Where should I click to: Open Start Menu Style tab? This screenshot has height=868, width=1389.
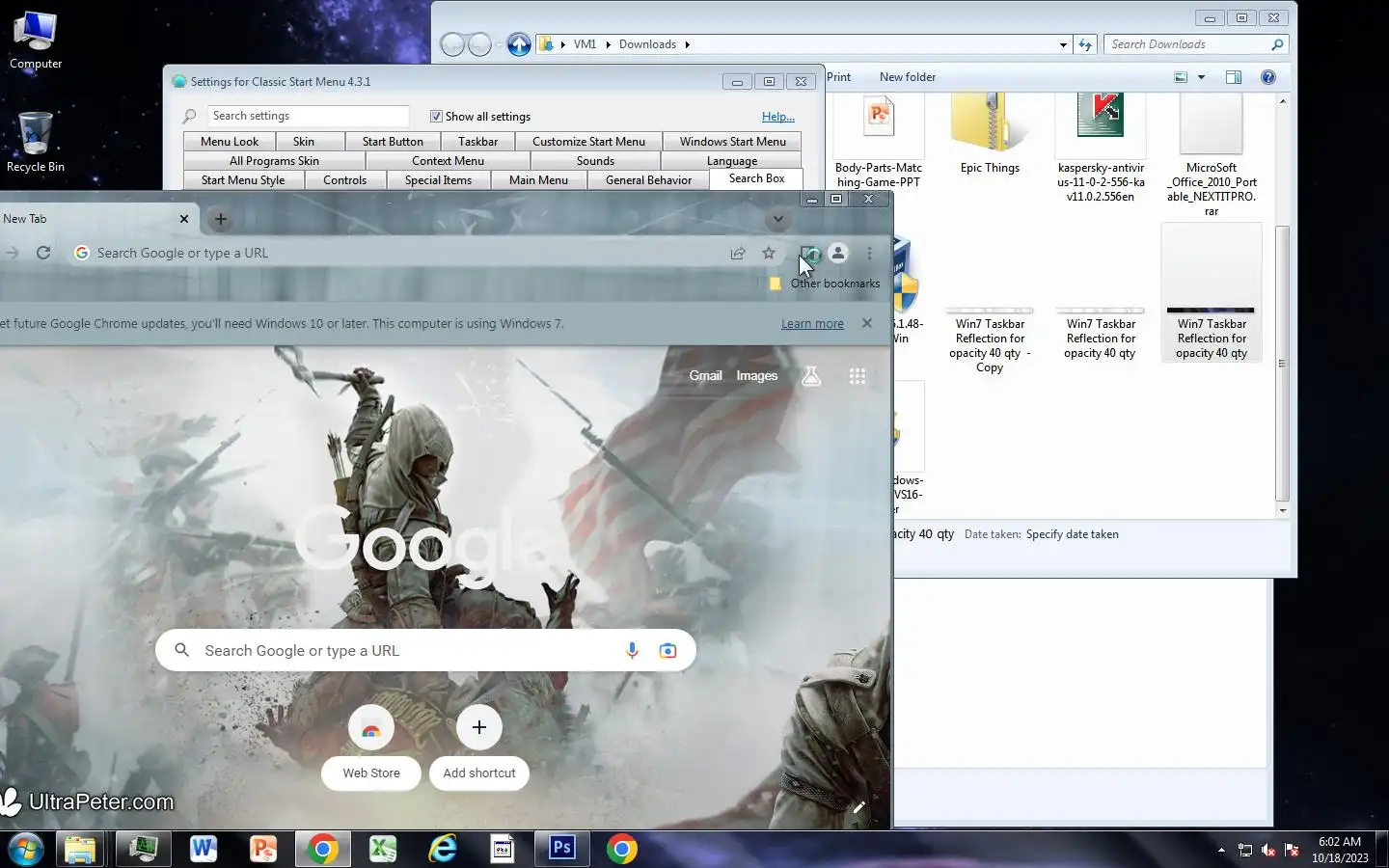point(243,180)
